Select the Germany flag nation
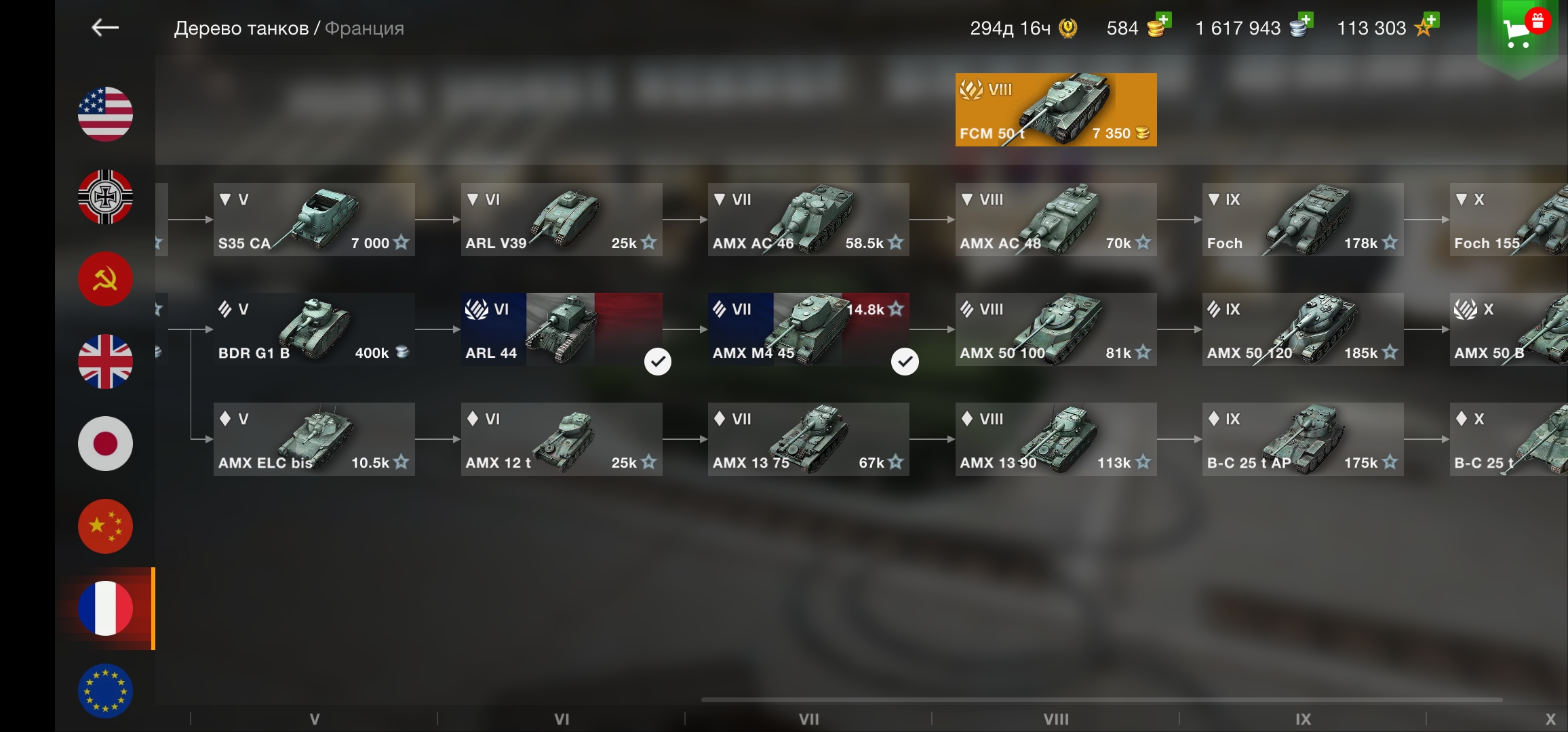This screenshot has width=1568, height=732. tap(105, 197)
